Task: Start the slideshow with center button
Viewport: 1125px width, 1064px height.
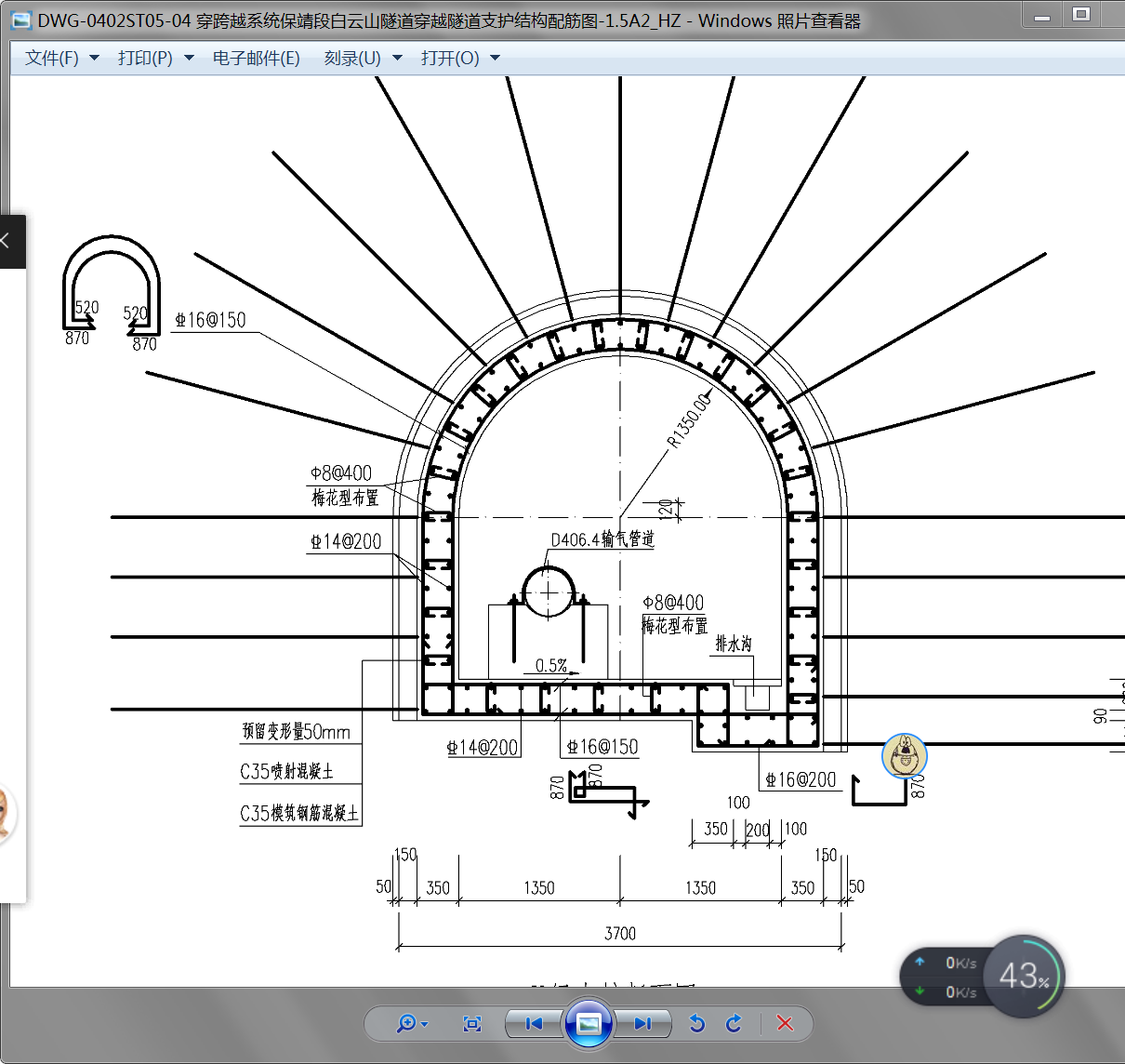Action: 589,1023
